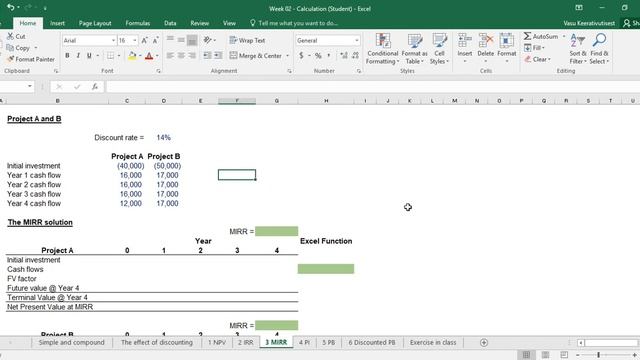Click the Delete cells icon
The height and width of the screenshot is (360, 640).
point(486,41)
